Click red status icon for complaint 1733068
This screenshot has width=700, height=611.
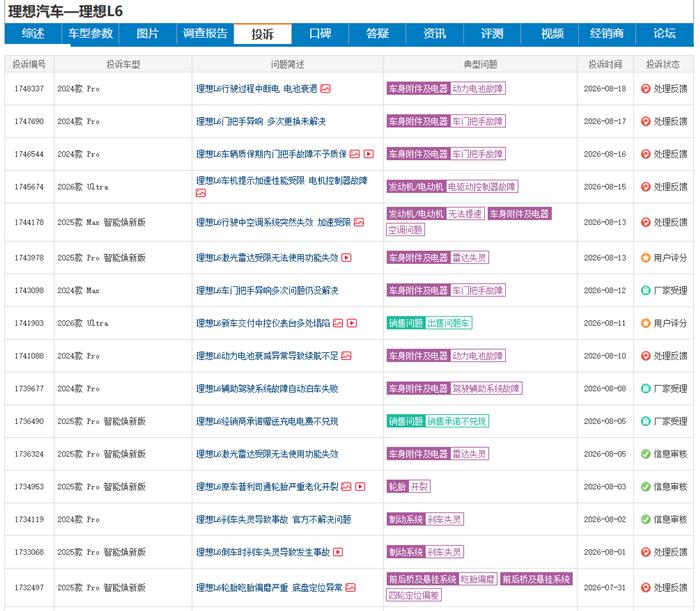coord(646,552)
